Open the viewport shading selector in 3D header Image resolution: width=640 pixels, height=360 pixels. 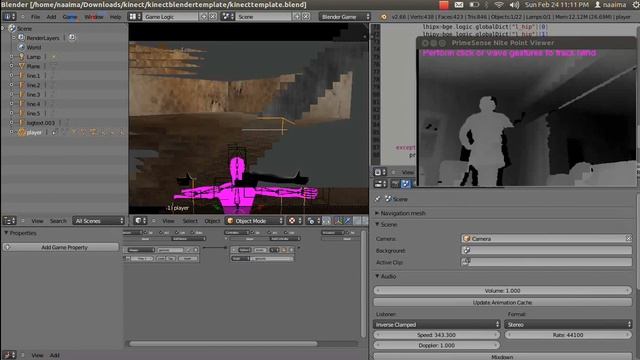point(294,221)
